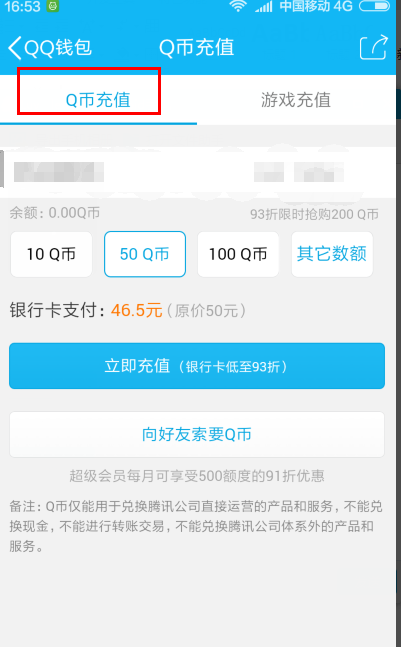Tap the 余额 0.00Q币 balance label
The image size is (401, 647).
tap(54, 213)
